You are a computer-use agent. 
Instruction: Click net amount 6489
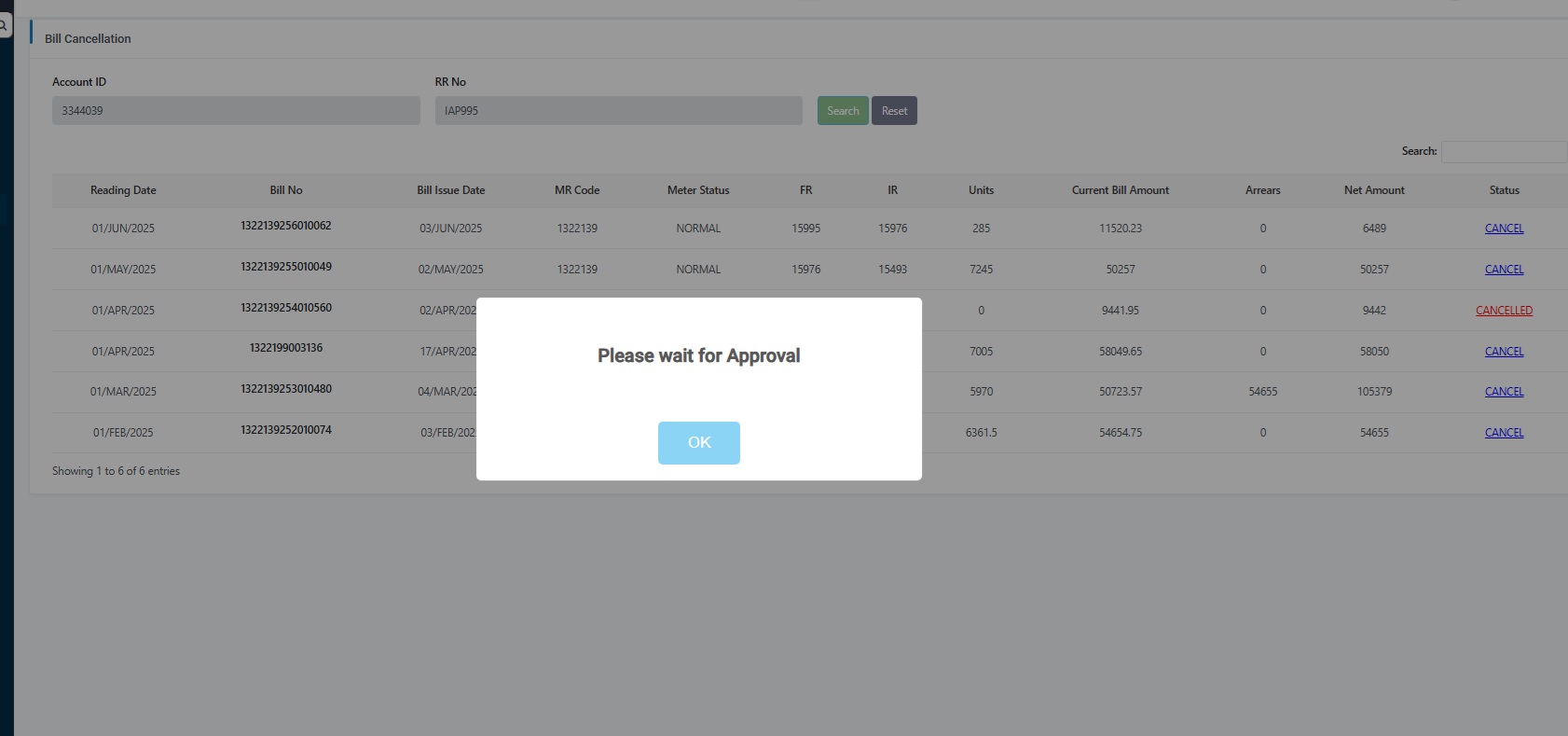click(1374, 229)
